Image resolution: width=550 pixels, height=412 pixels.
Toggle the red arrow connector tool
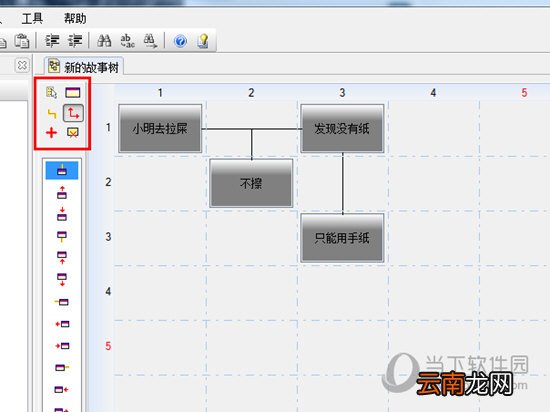pos(73,113)
